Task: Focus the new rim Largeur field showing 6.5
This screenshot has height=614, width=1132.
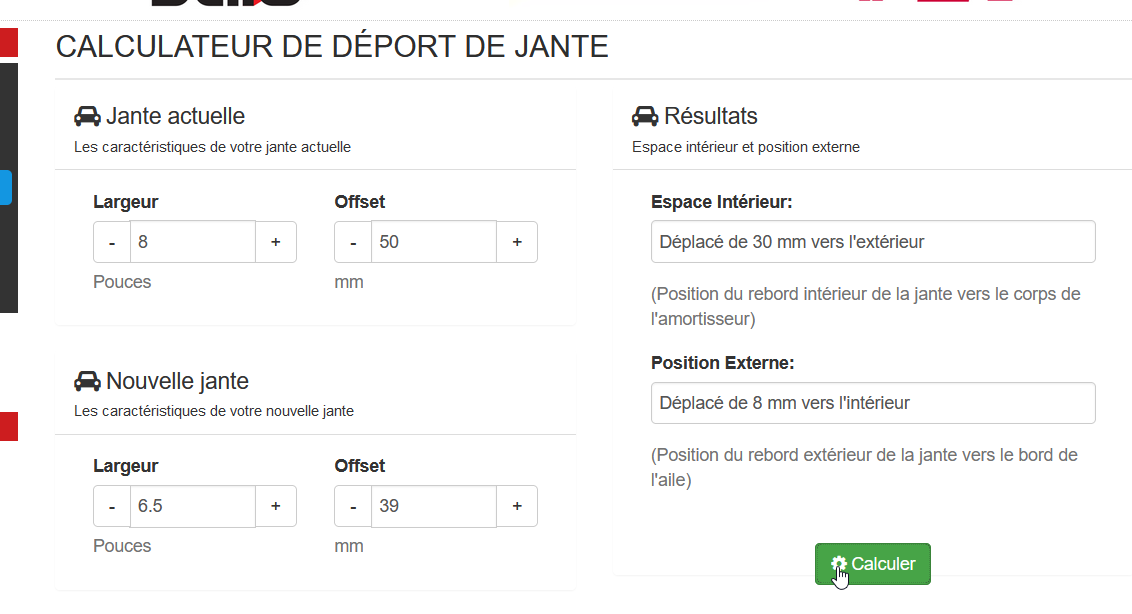Action: (x=193, y=506)
